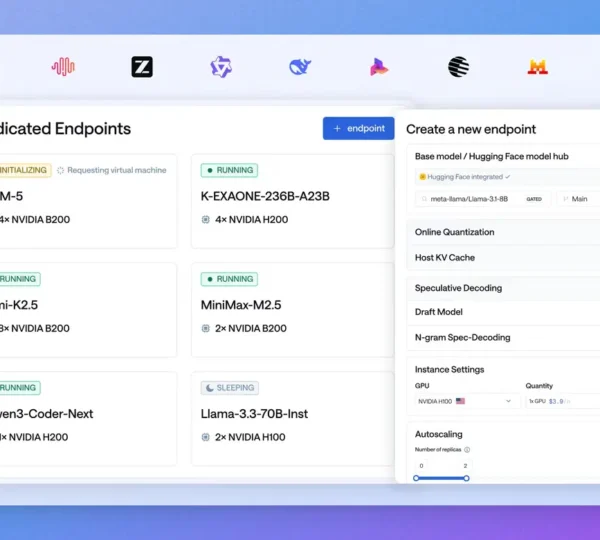The image size is (600, 540).
Task: Click SLEEPING badge on Llama-3.3-70B card
Action: (230, 388)
